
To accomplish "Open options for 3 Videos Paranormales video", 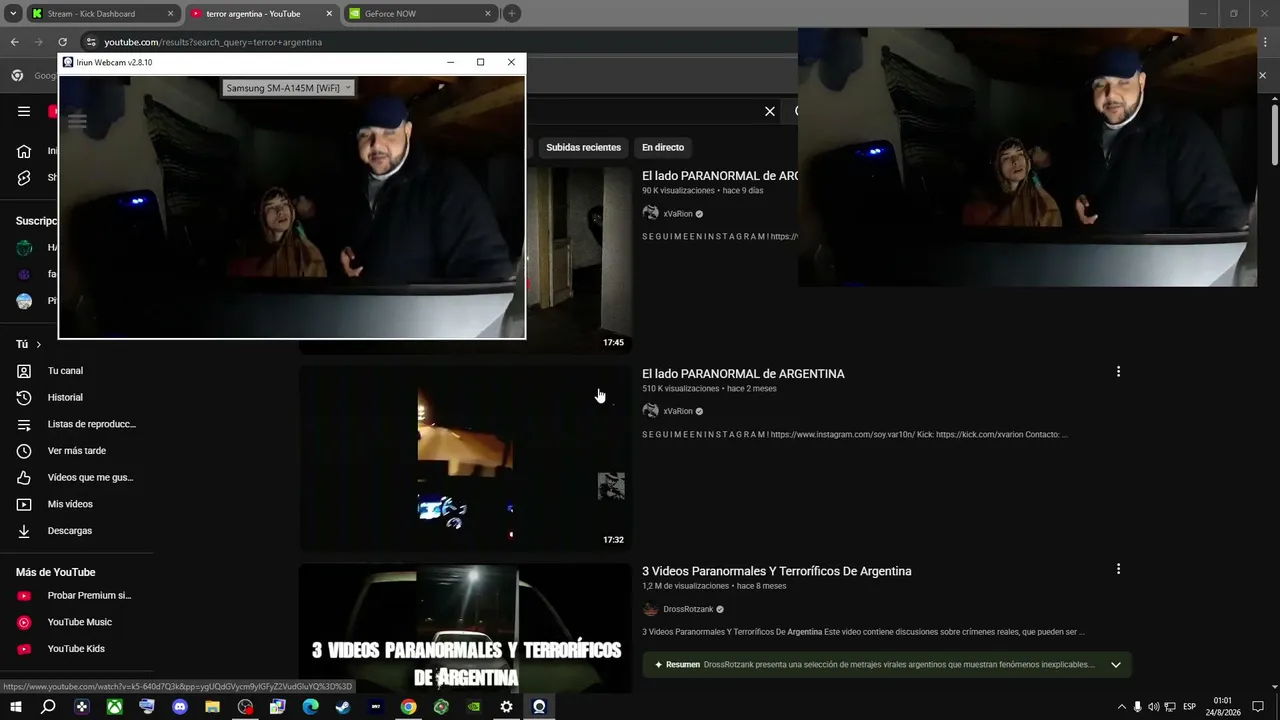I will 1118,569.
